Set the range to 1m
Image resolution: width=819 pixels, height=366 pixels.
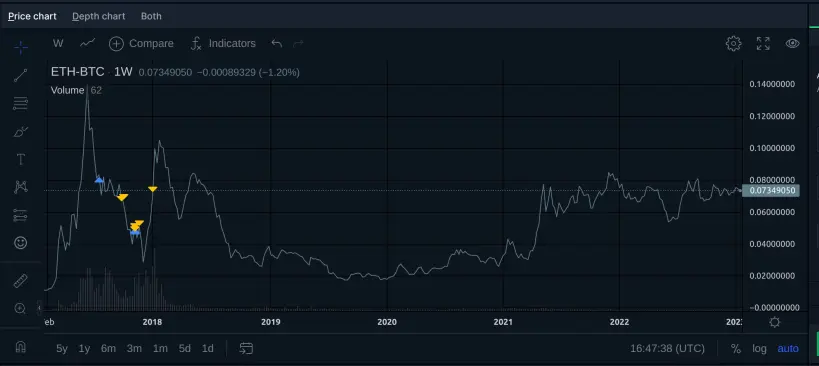tap(160, 349)
